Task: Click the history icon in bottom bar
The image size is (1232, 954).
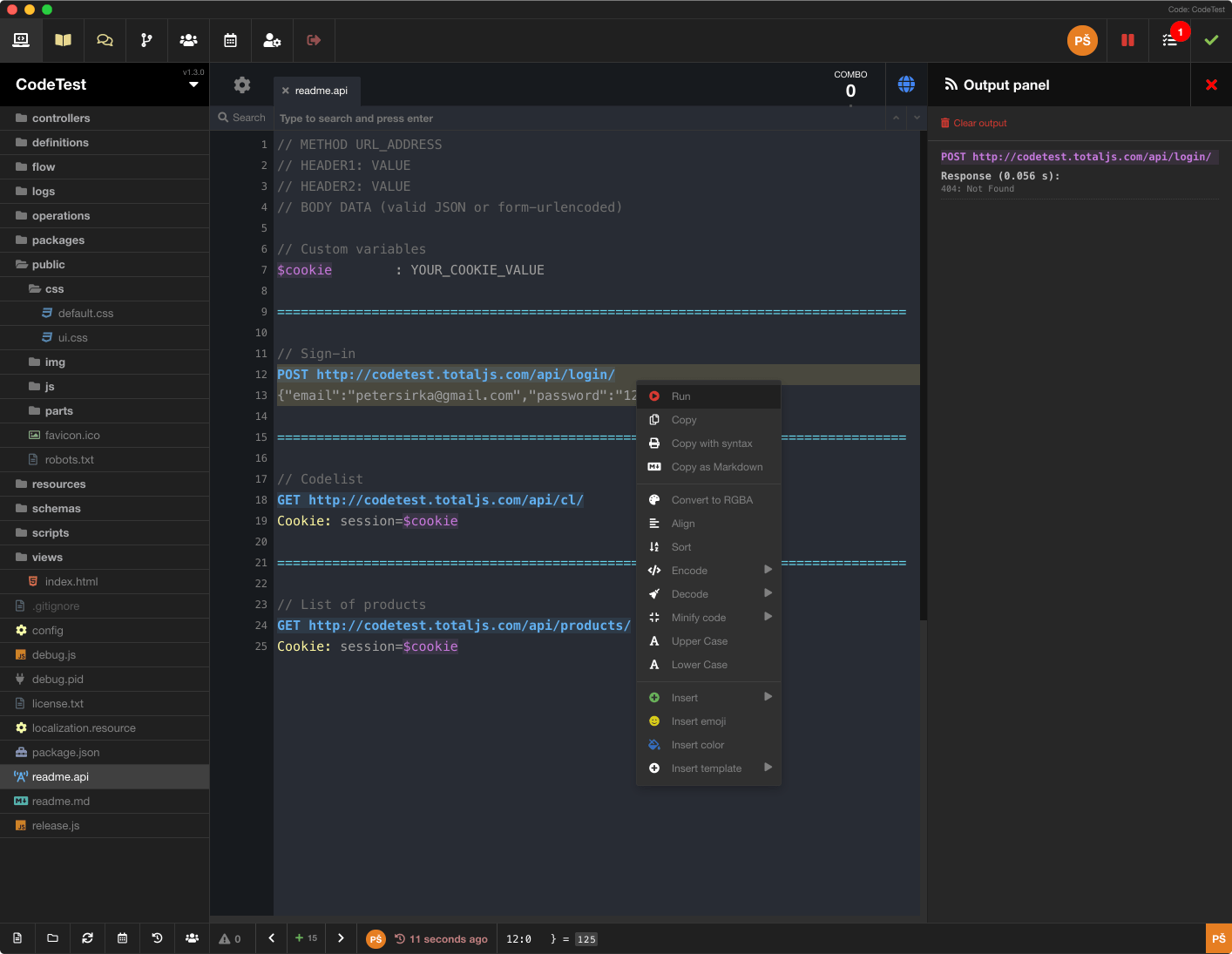Action: tap(157, 938)
